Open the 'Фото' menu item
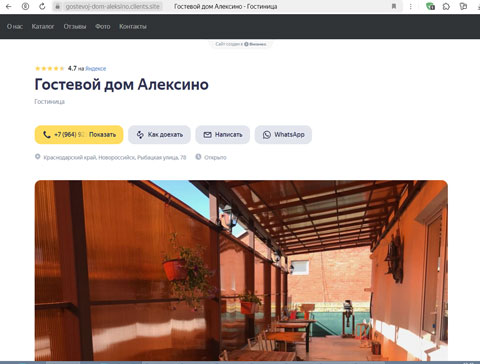480x364 pixels. coord(103,26)
